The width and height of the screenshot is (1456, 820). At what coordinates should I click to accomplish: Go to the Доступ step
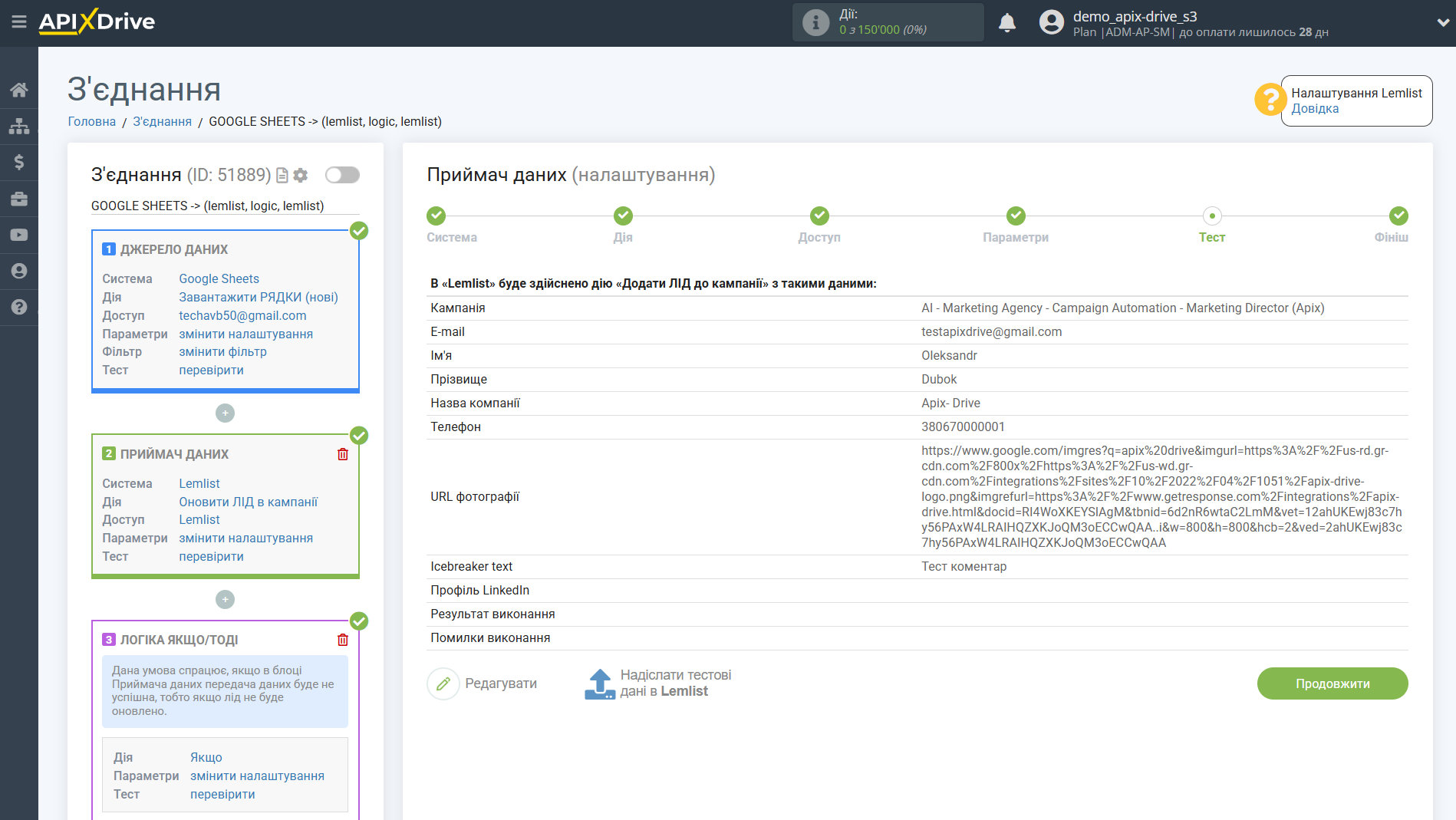pos(819,216)
